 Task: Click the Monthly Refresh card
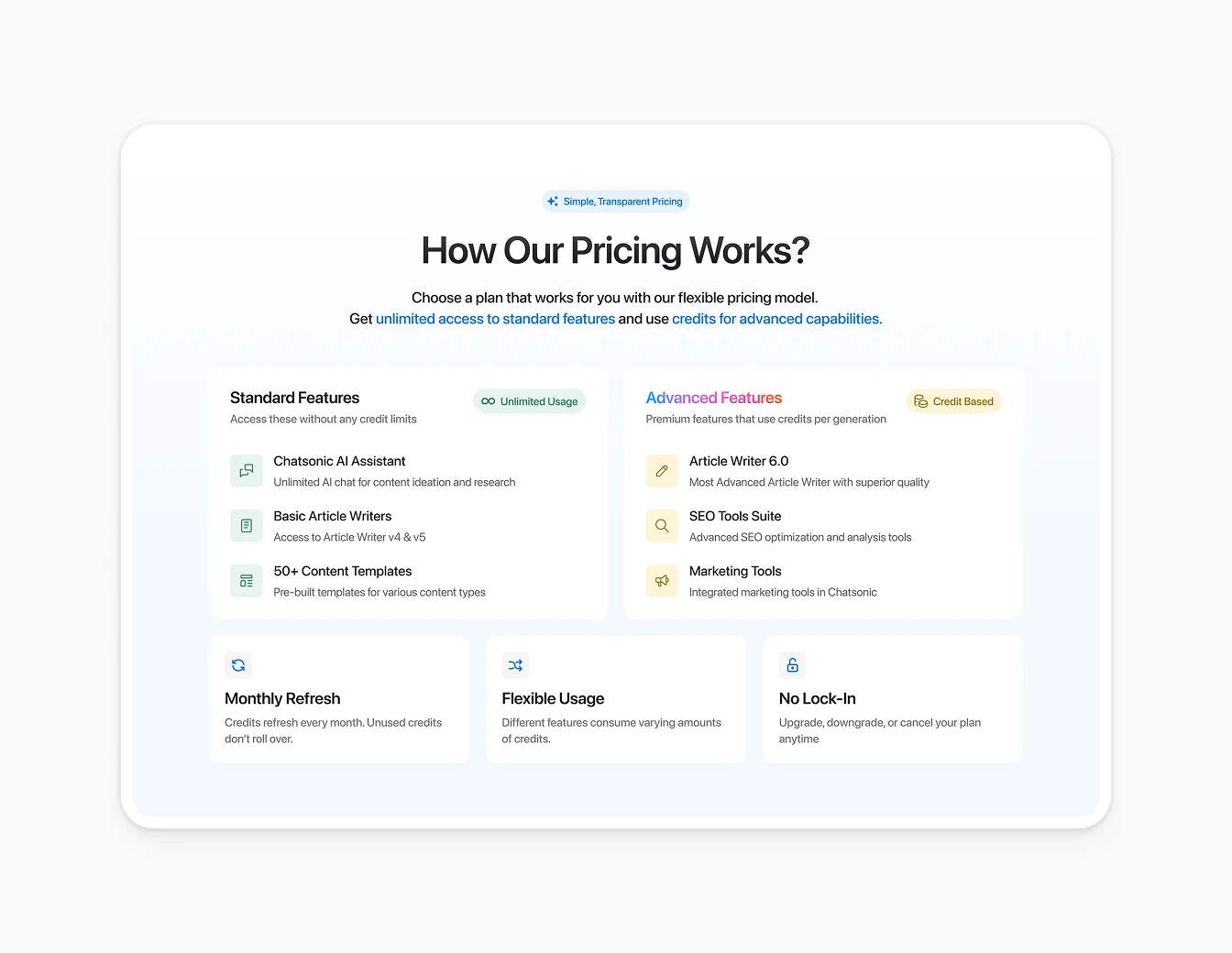pos(339,698)
